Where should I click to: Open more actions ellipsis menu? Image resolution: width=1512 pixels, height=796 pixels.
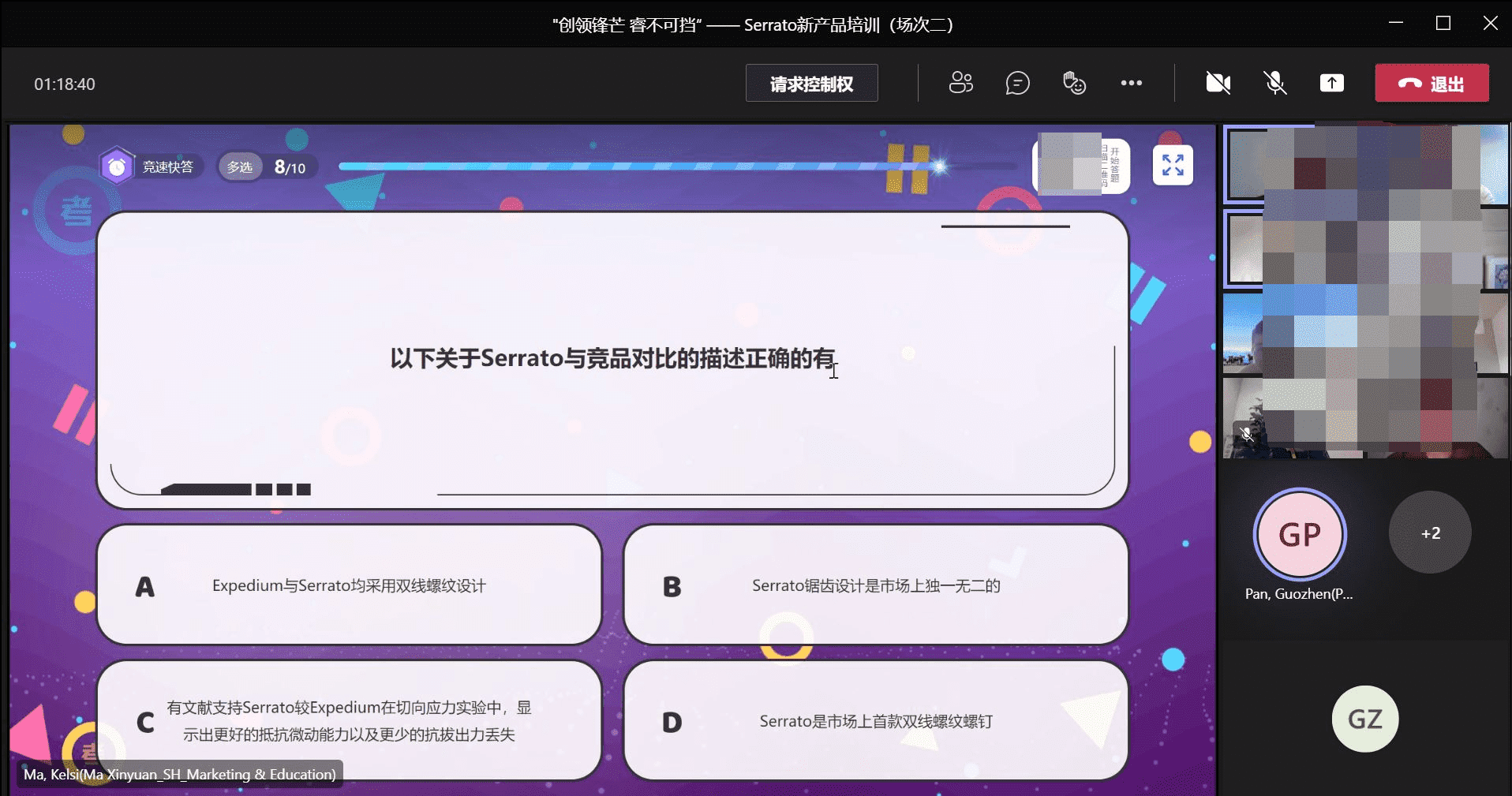tap(1131, 83)
